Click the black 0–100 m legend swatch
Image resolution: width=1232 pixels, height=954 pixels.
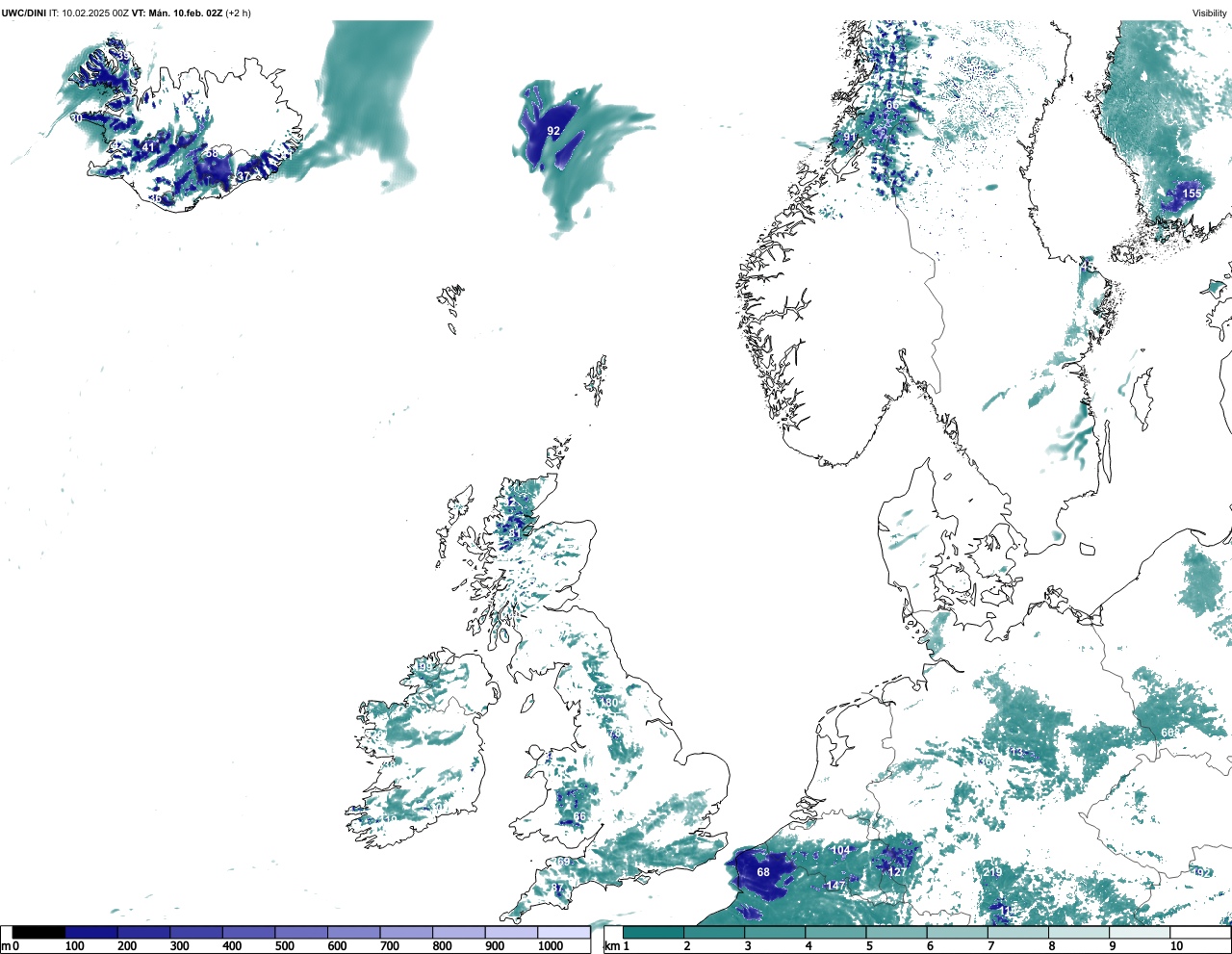coord(38,932)
